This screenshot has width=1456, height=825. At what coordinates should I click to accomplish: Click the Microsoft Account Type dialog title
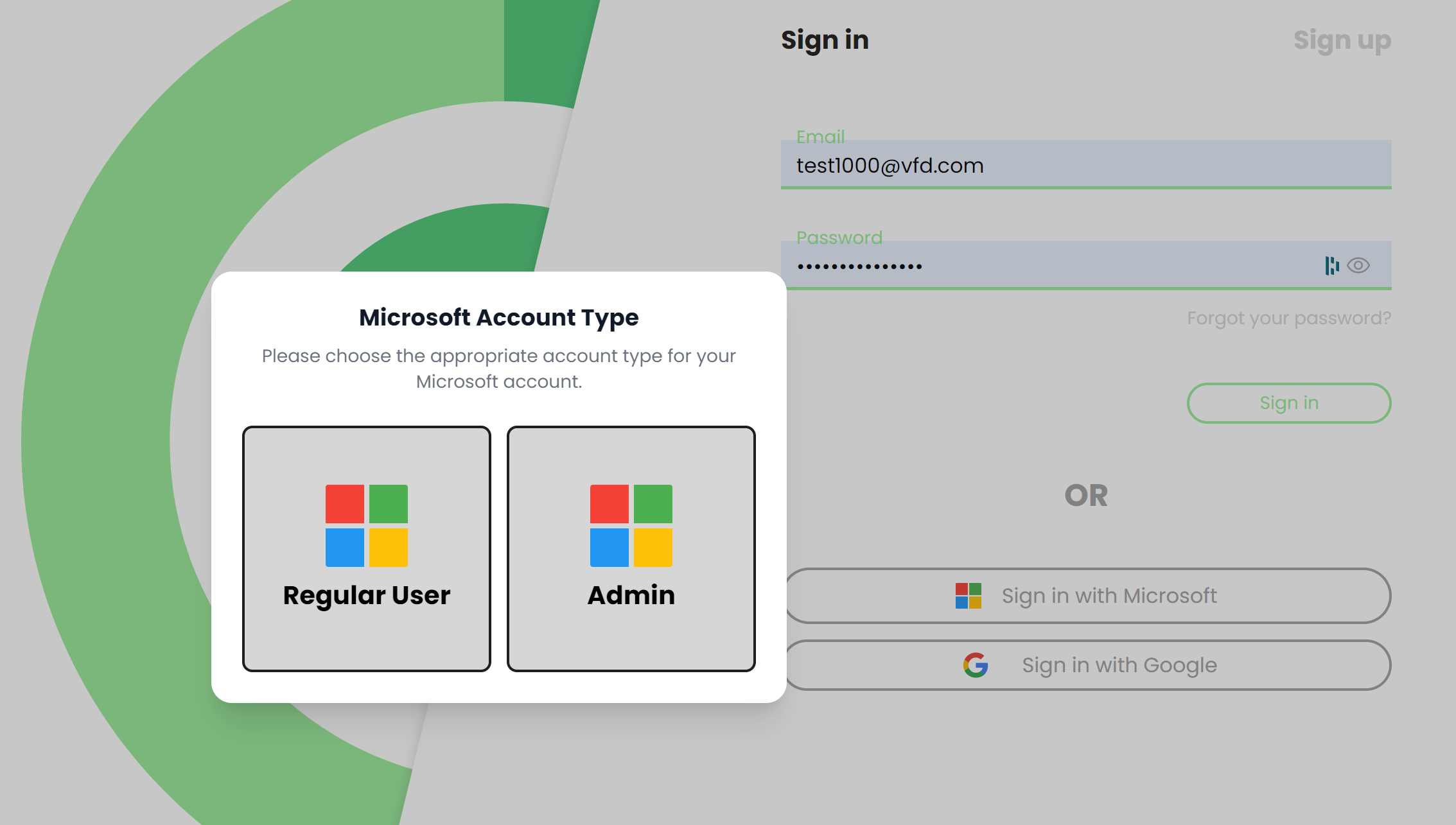(499, 317)
